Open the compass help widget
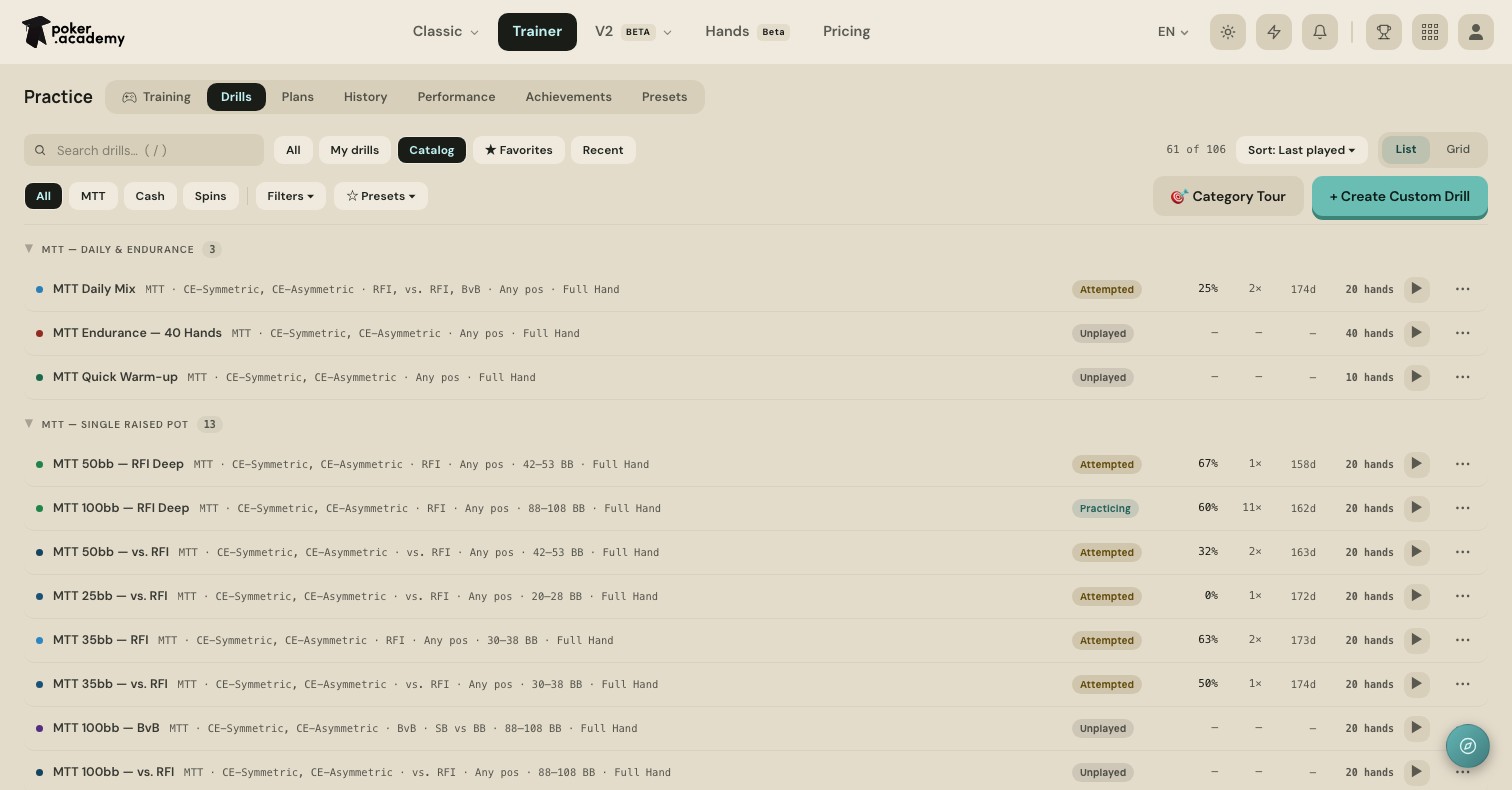 click(x=1468, y=745)
